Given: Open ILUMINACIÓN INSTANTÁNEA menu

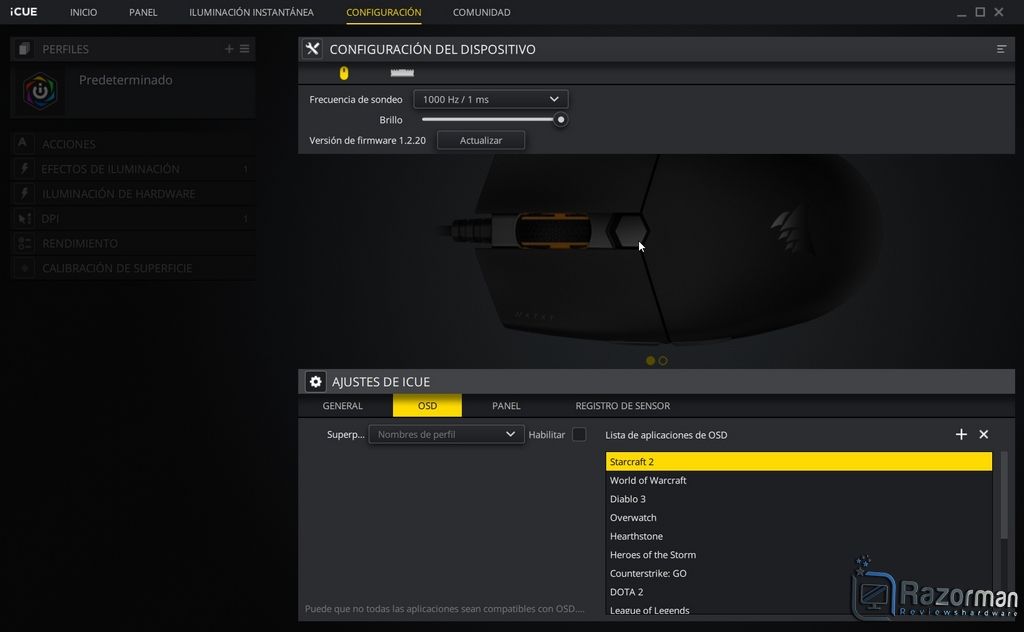Looking at the screenshot, I should pyautogui.click(x=251, y=12).
